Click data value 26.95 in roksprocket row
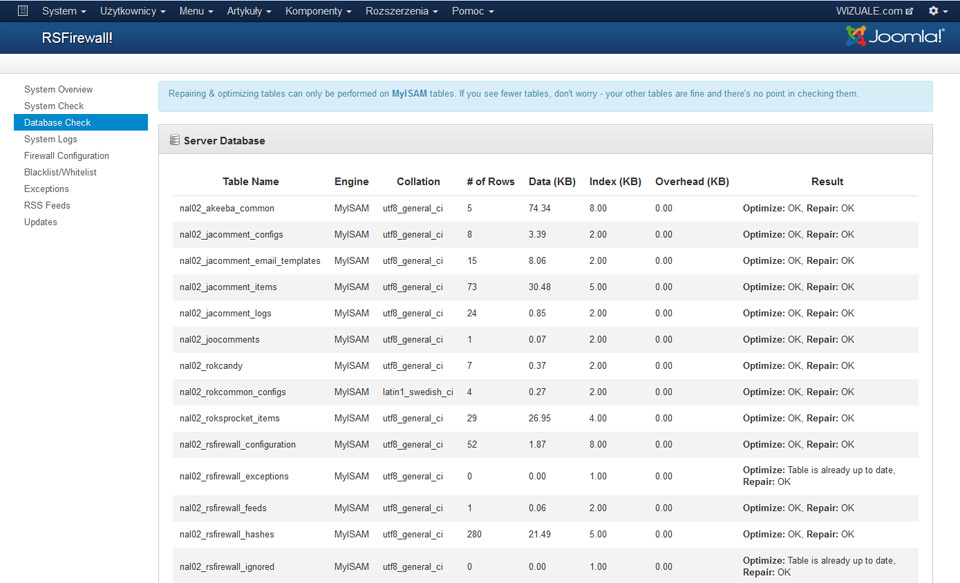 [x=539, y=419]
